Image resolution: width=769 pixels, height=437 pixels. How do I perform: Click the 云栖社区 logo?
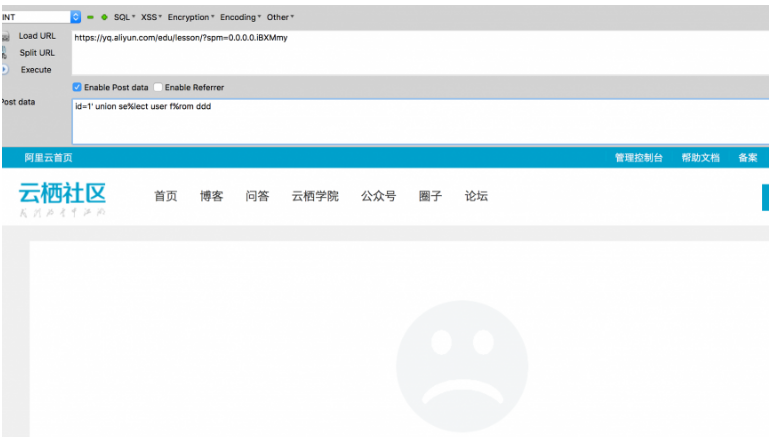tap(62, 199)
